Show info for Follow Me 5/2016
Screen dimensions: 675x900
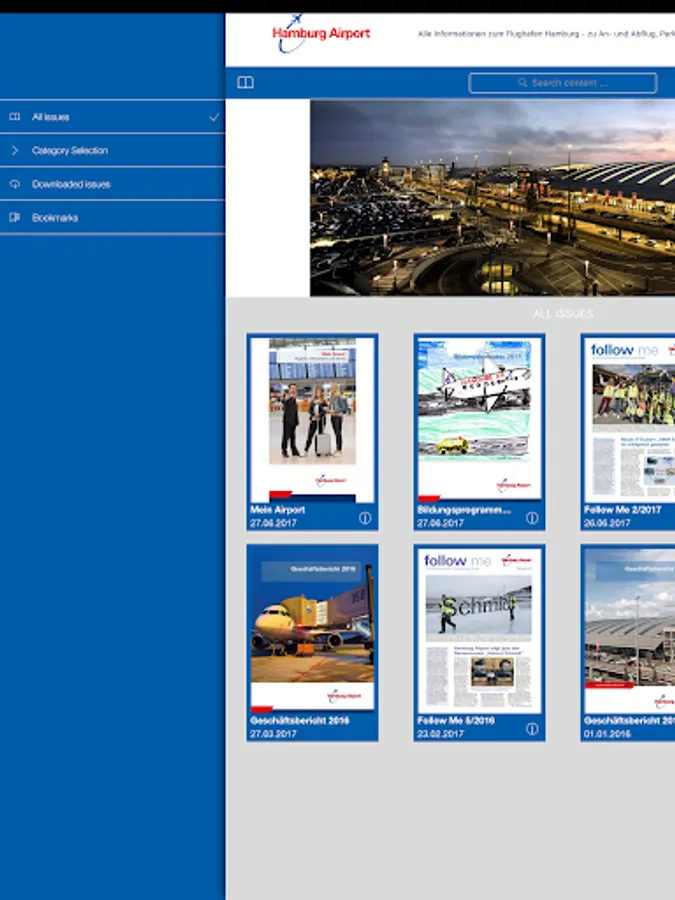click(x=532, y=728)
